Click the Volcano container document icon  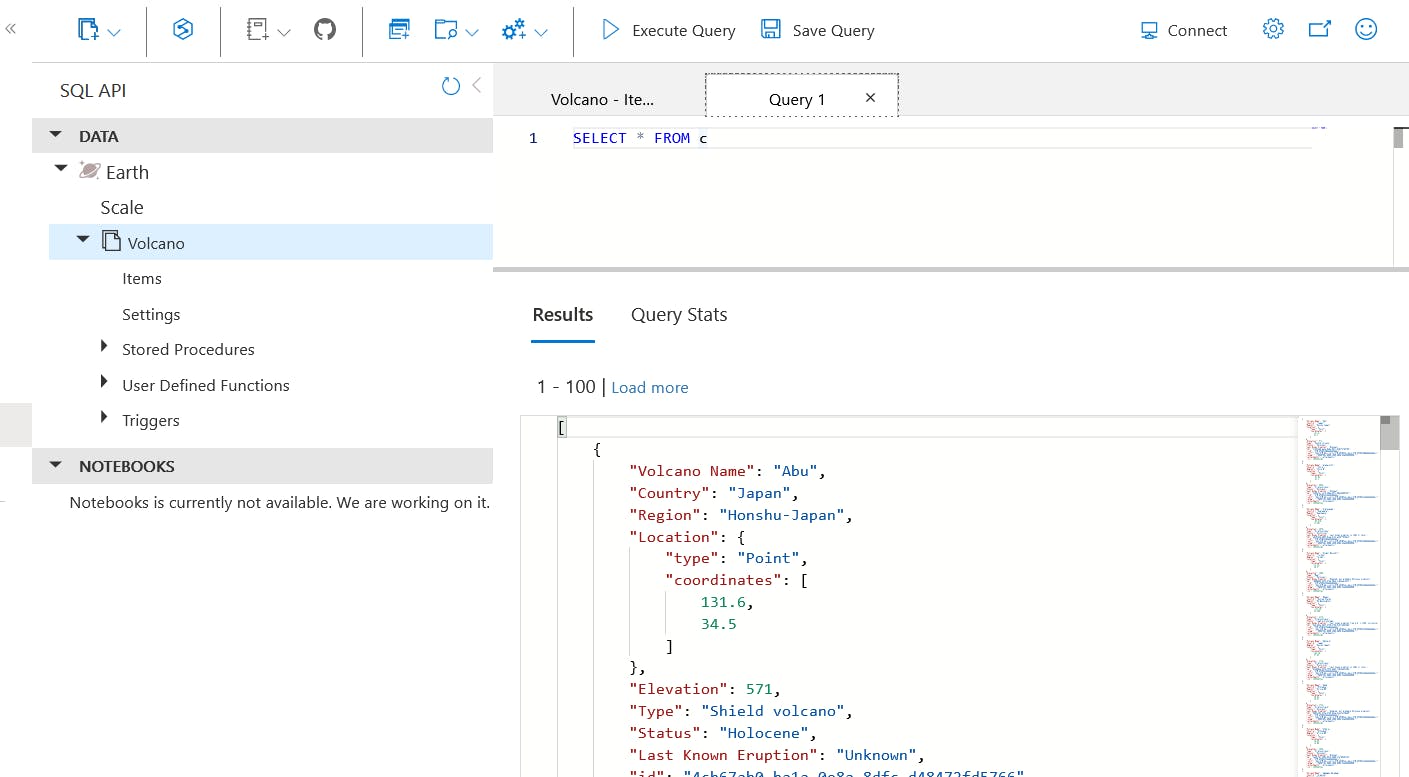pos(111,241)
